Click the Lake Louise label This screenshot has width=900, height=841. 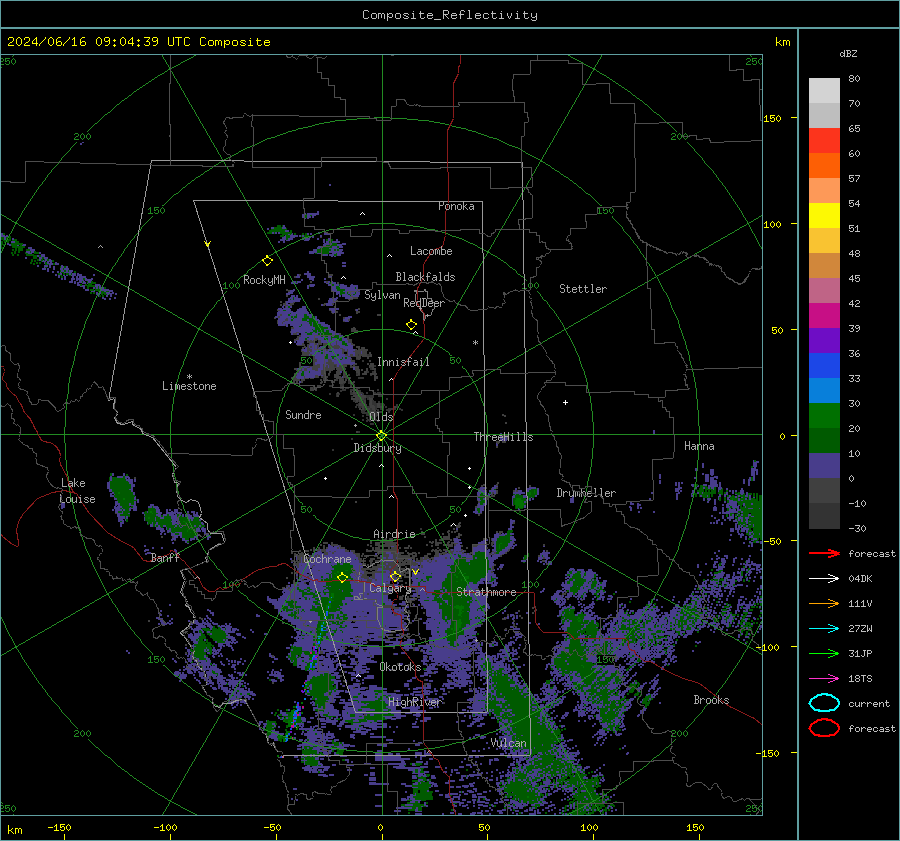click(77, 491)
